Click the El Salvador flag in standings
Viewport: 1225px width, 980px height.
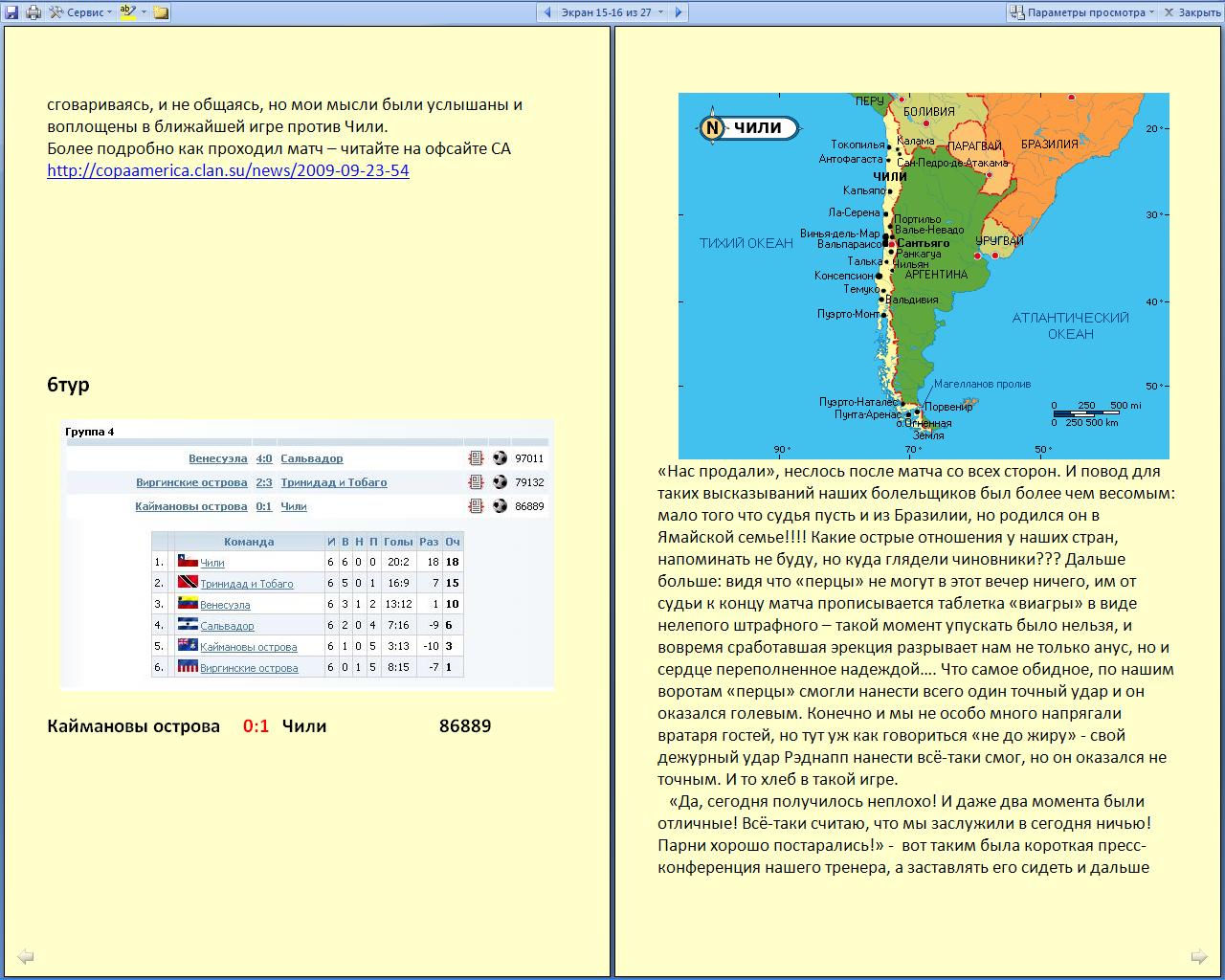tap(188, 625)
